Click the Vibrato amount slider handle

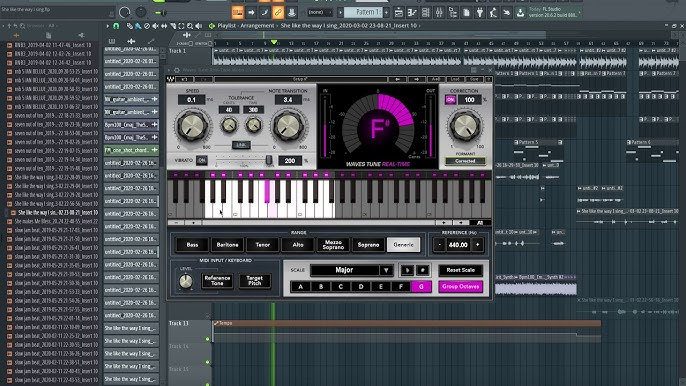(269, 160)
